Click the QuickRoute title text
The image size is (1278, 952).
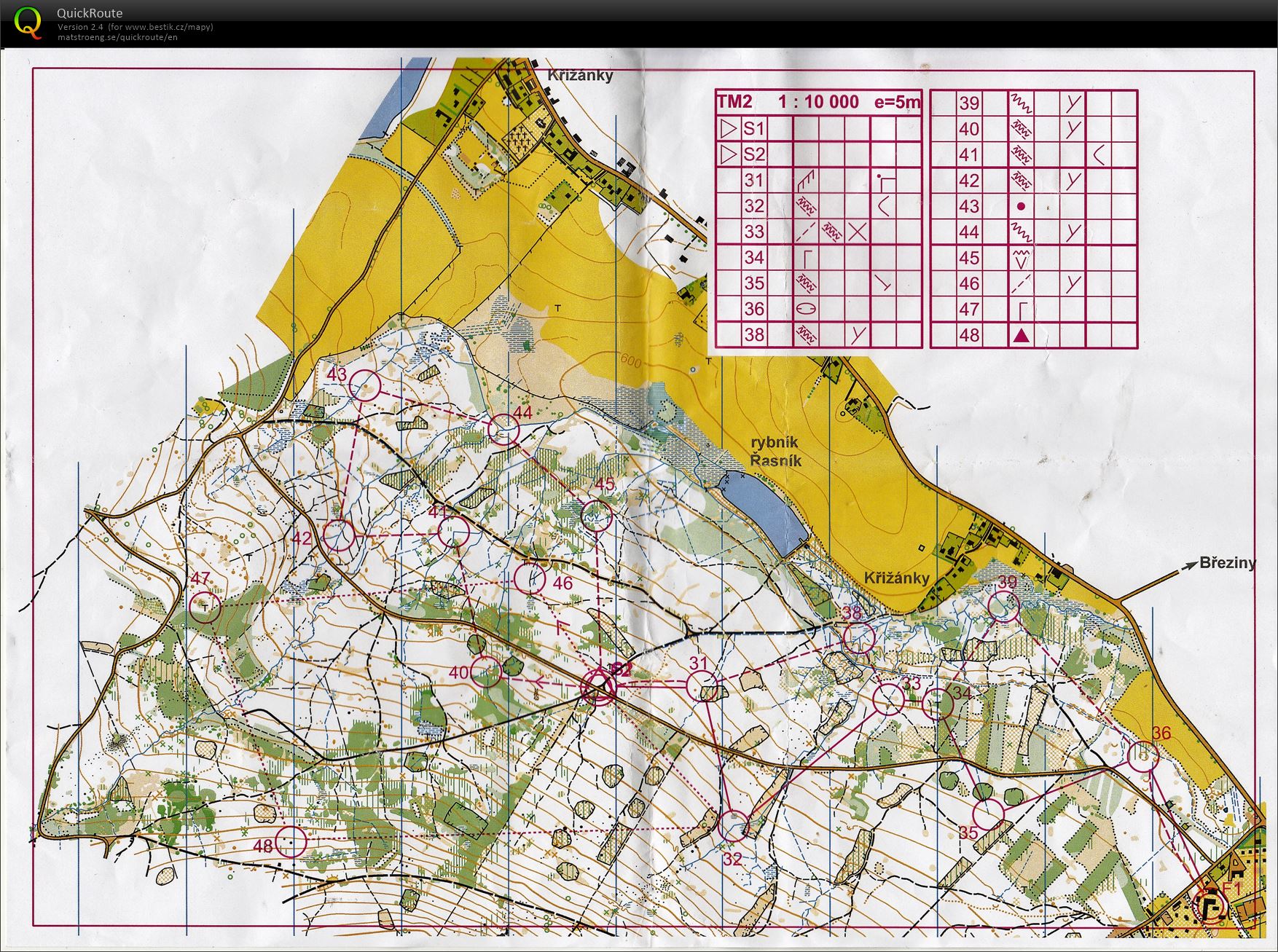(x=90, y=12)
